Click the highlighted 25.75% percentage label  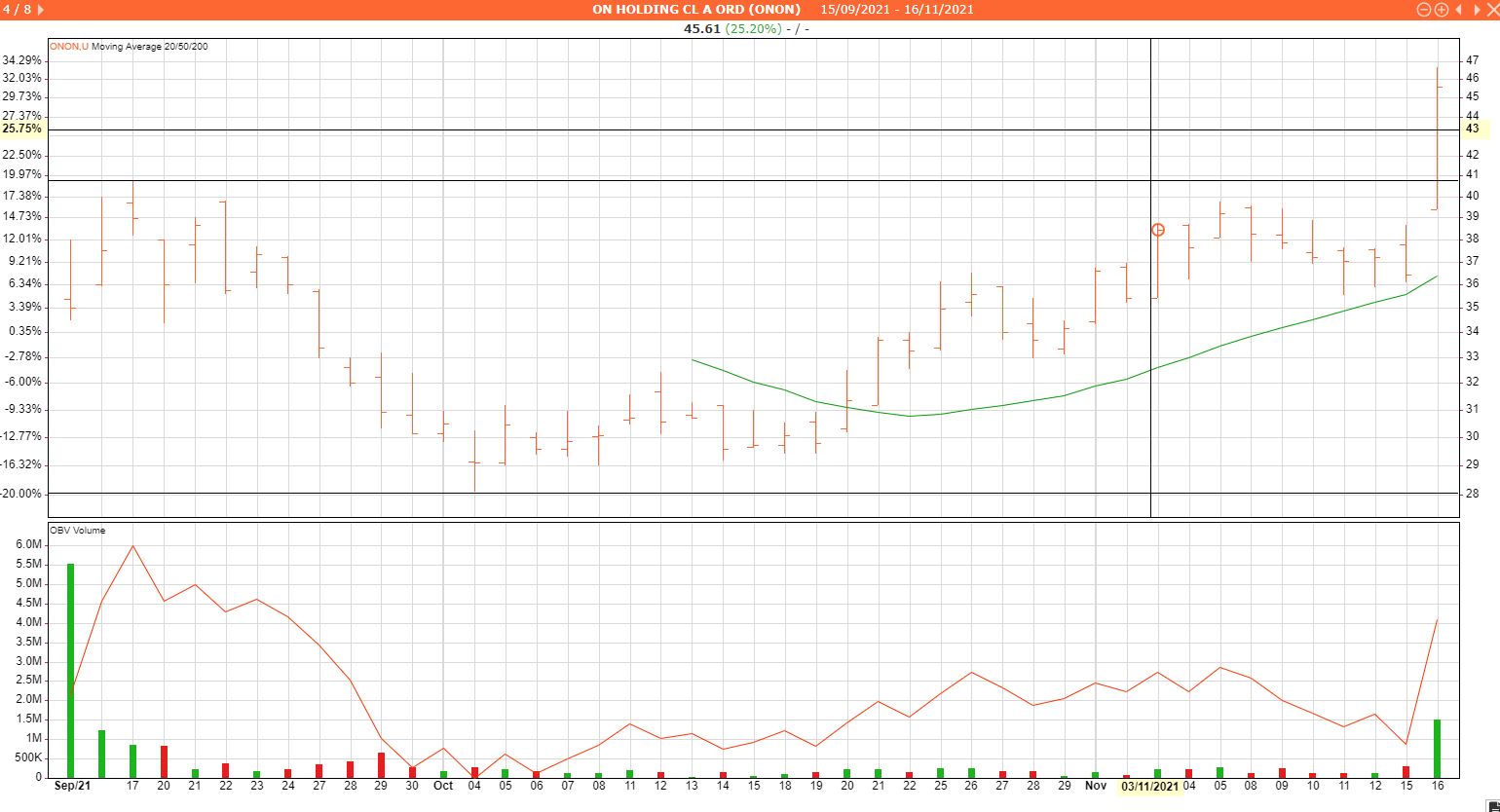pos(22,129)
